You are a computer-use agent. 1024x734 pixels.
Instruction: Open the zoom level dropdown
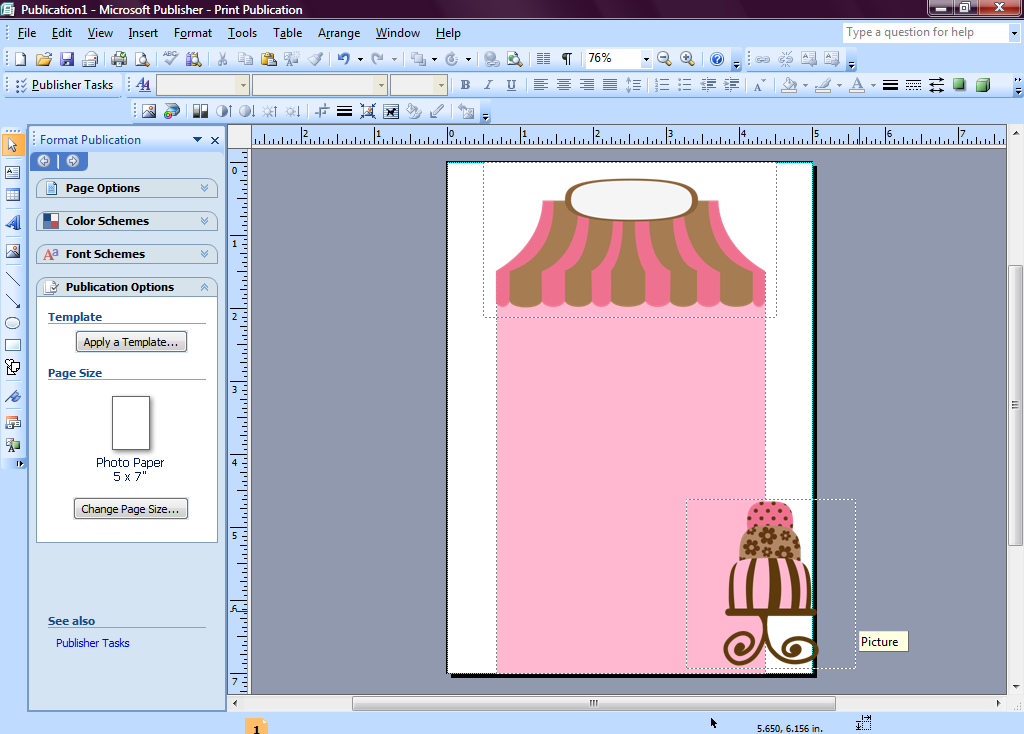(647, 58)
